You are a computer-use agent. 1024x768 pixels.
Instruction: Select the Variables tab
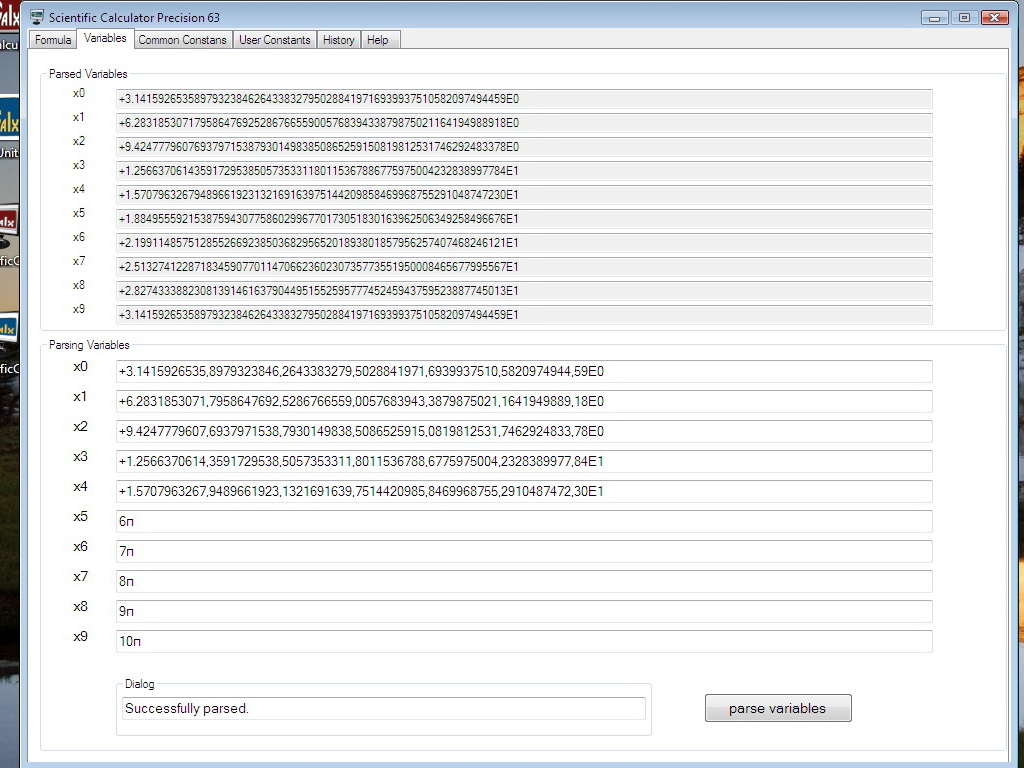(105, 39)
